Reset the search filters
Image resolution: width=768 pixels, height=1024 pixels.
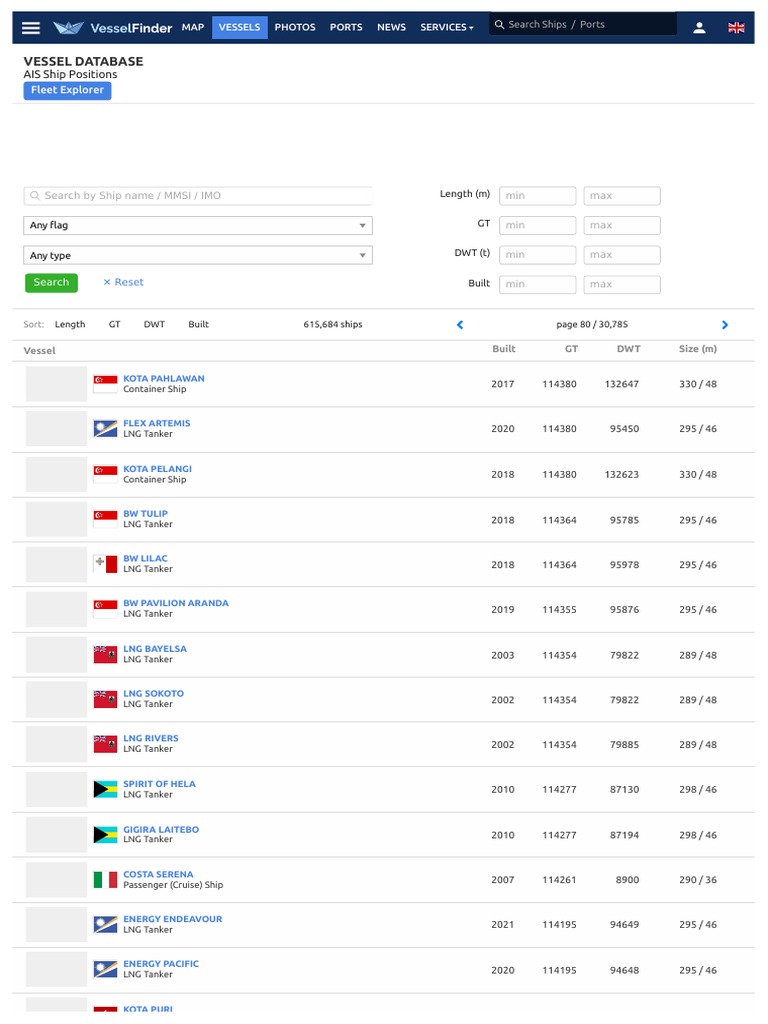click(x=123, y=282)
